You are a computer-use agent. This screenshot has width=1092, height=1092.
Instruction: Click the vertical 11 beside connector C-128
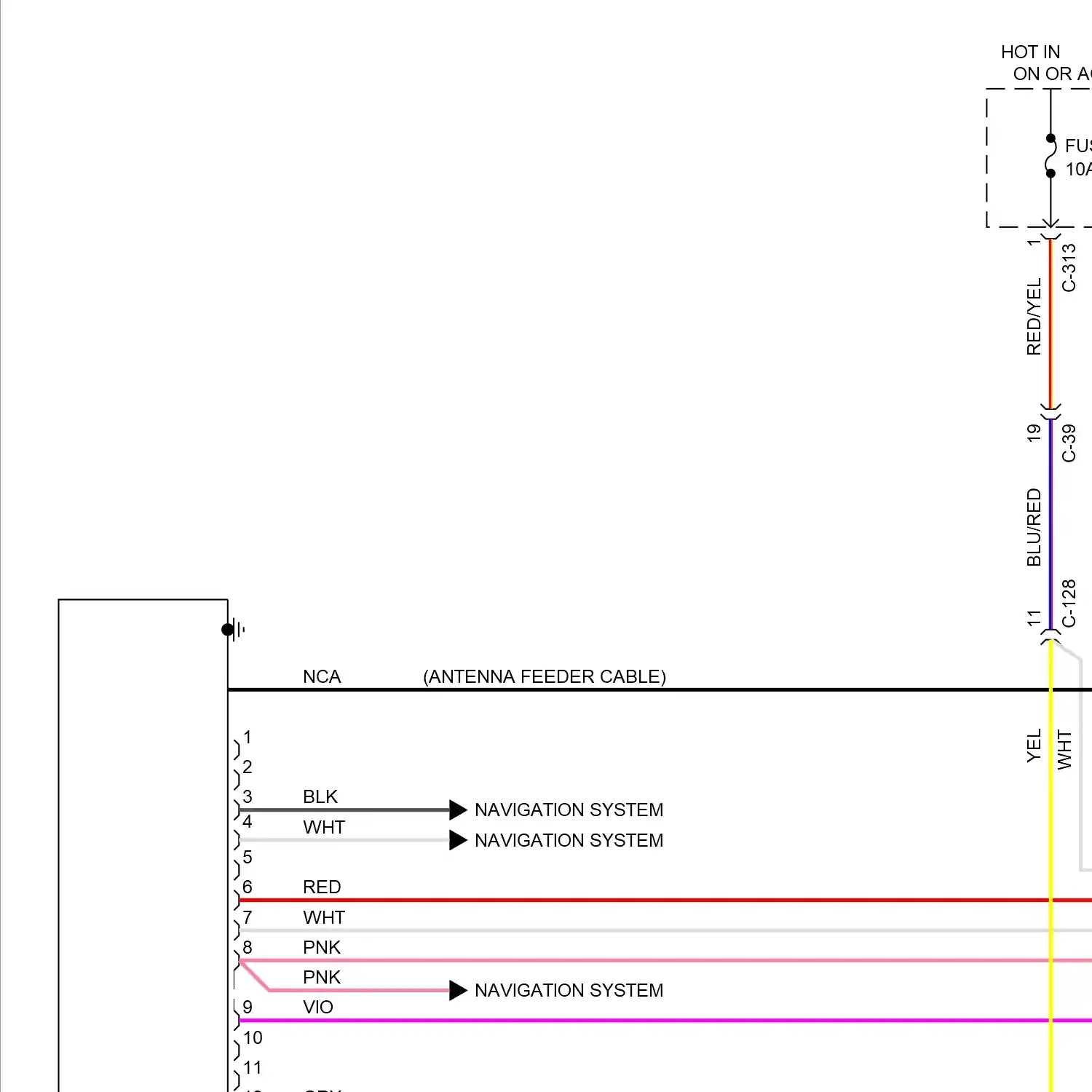[1034, 618]
